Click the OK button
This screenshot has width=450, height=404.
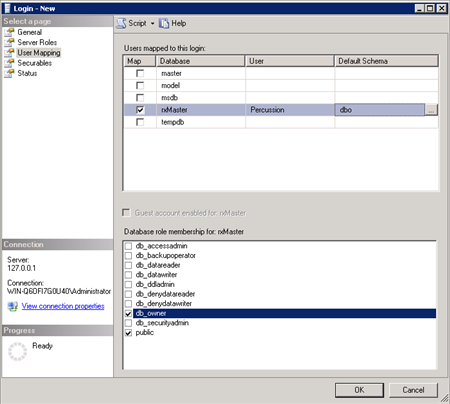pyautogui.click(x=359, y=390)
